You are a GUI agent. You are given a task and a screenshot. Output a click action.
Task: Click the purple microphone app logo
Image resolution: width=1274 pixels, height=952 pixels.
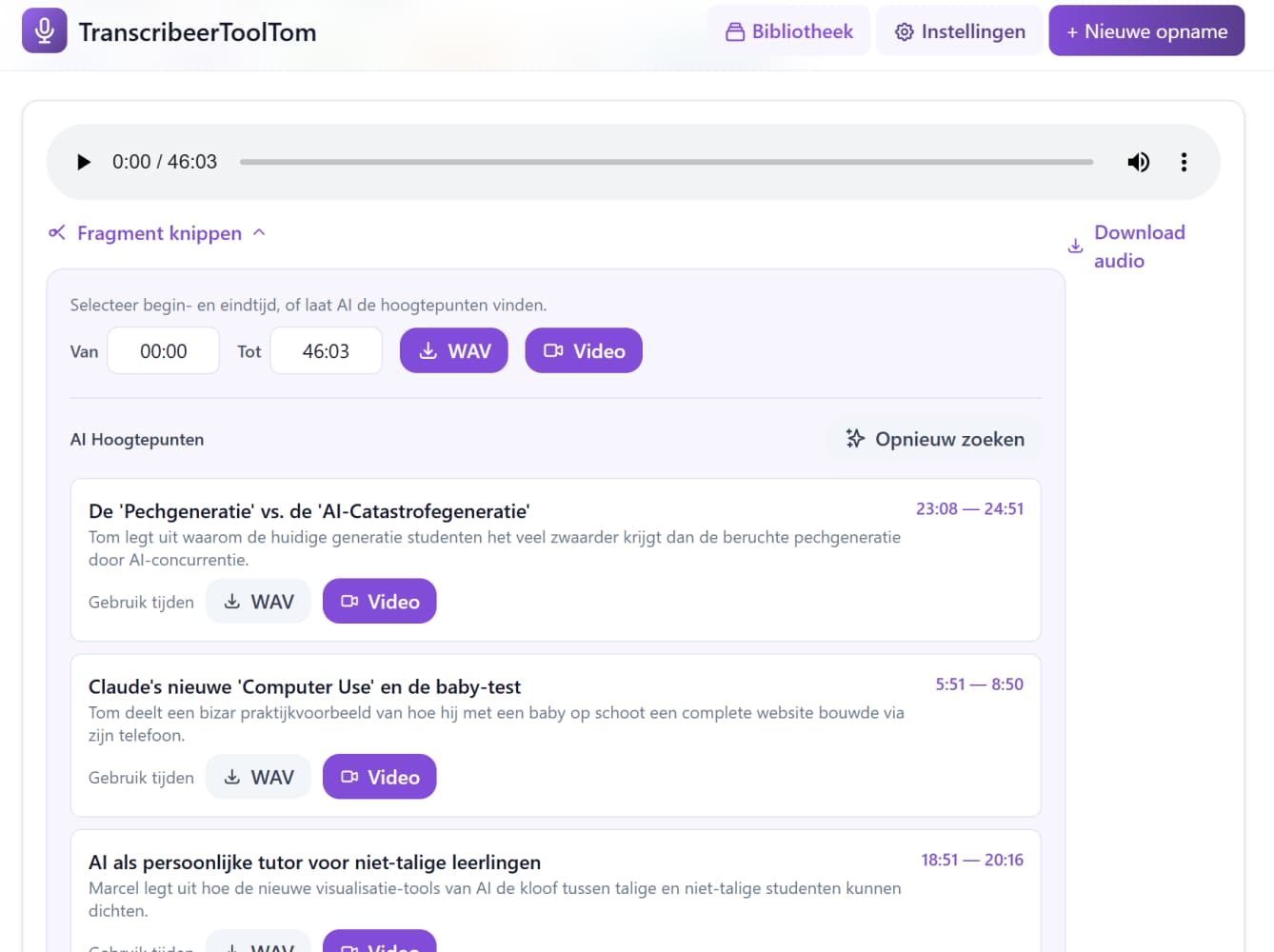point(45,30)
